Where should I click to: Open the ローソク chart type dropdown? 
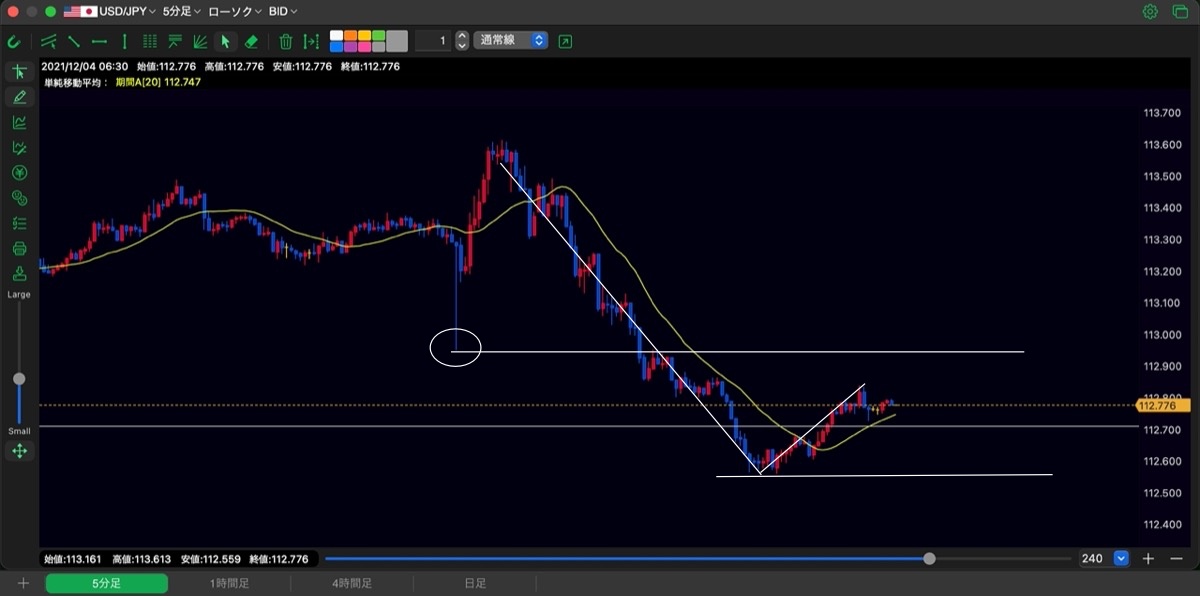click(x=236, y=12)
